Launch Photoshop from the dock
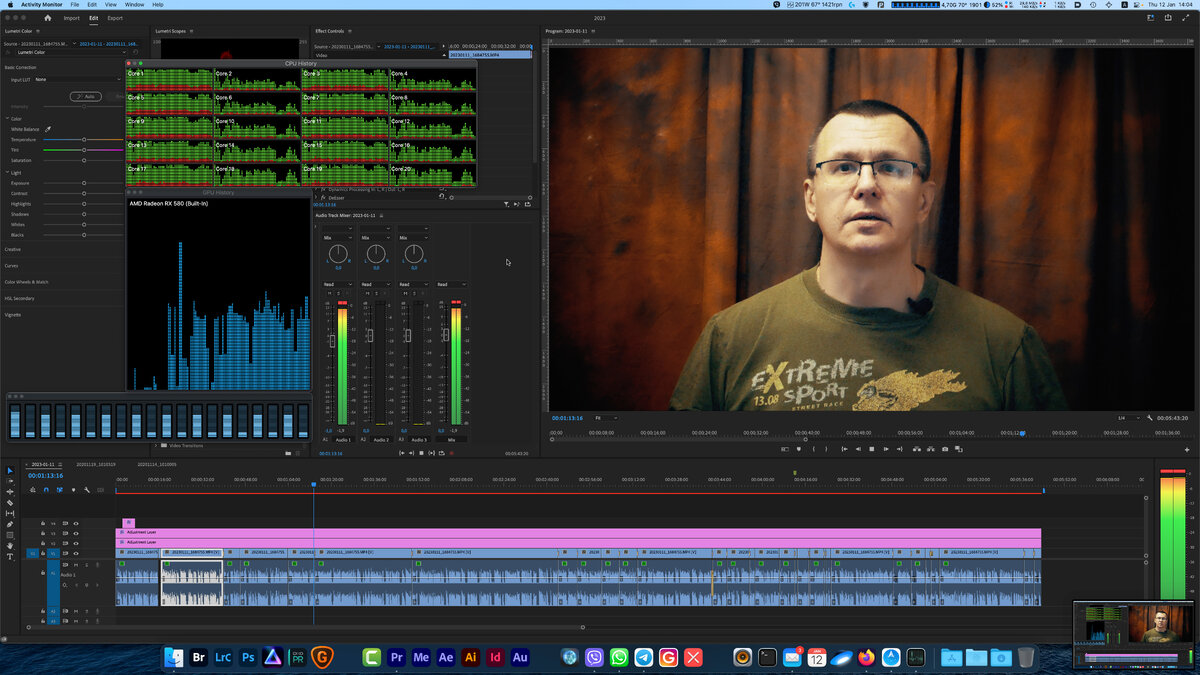This screenshot has width=1200, height=675. [248, 657]
